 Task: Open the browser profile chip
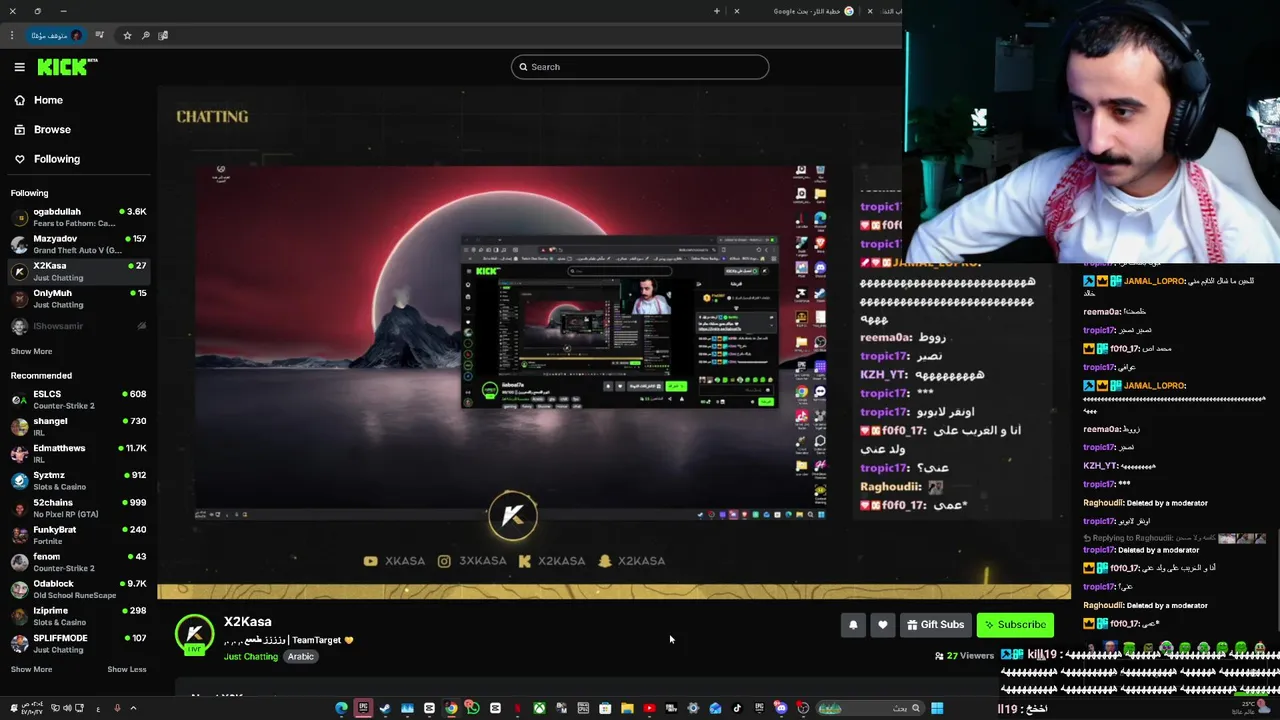[55, 35]
